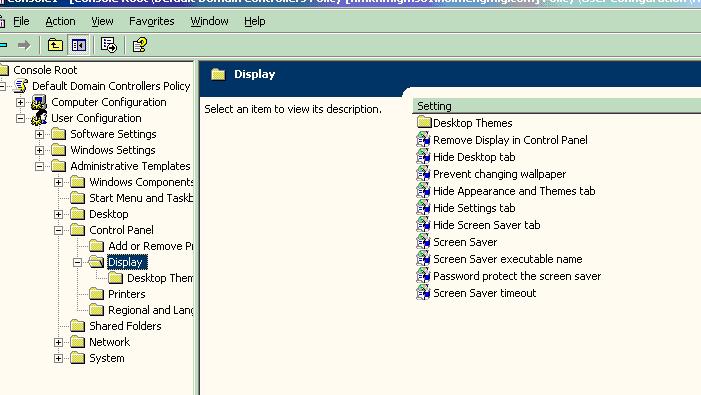Viewport: 701px width, 395px height.
Task: Click the Default Domain Controllers Policy icon
Action: click(21, 86)
